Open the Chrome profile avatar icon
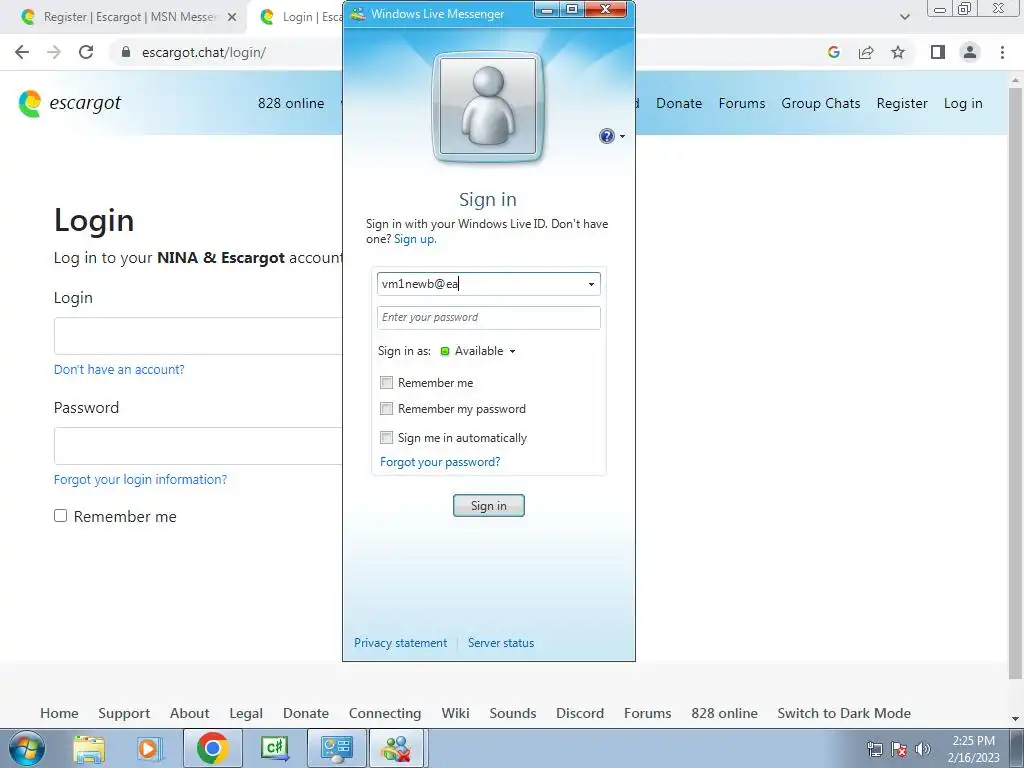This screenshot has height=768, width=1024. click(x=970, y=52)
